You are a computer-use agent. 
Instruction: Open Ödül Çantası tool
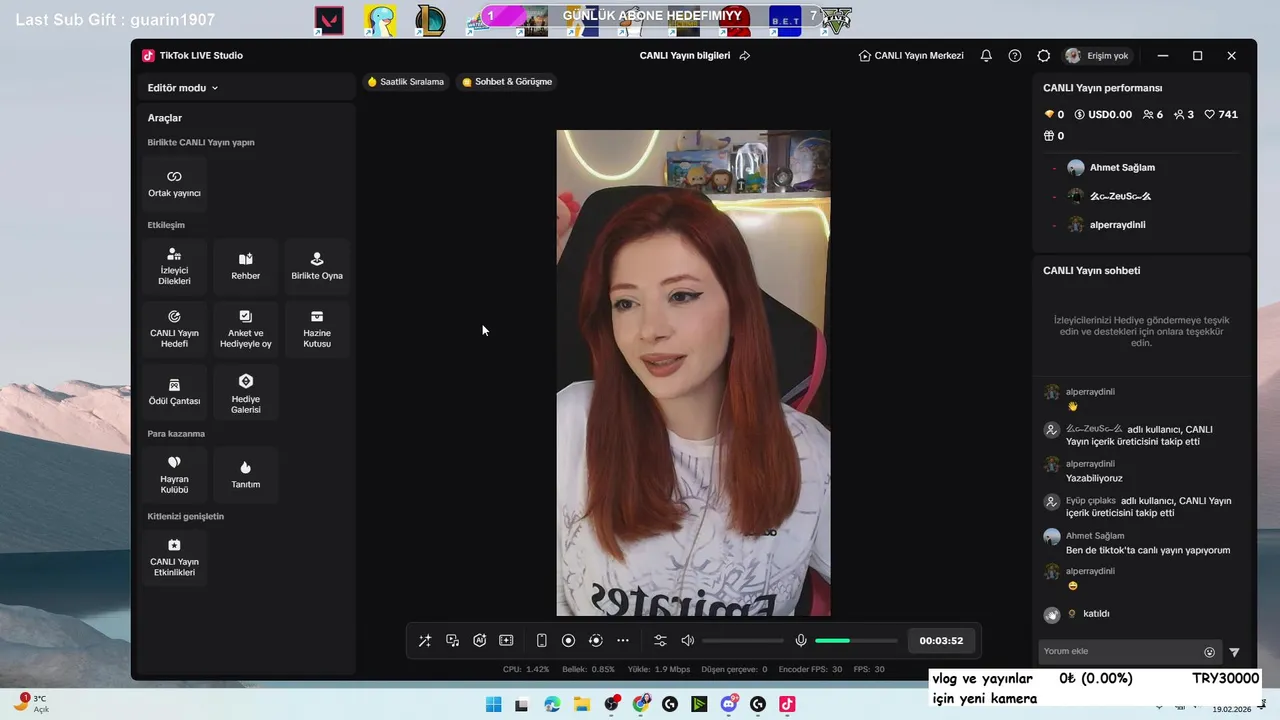point(174,392)
